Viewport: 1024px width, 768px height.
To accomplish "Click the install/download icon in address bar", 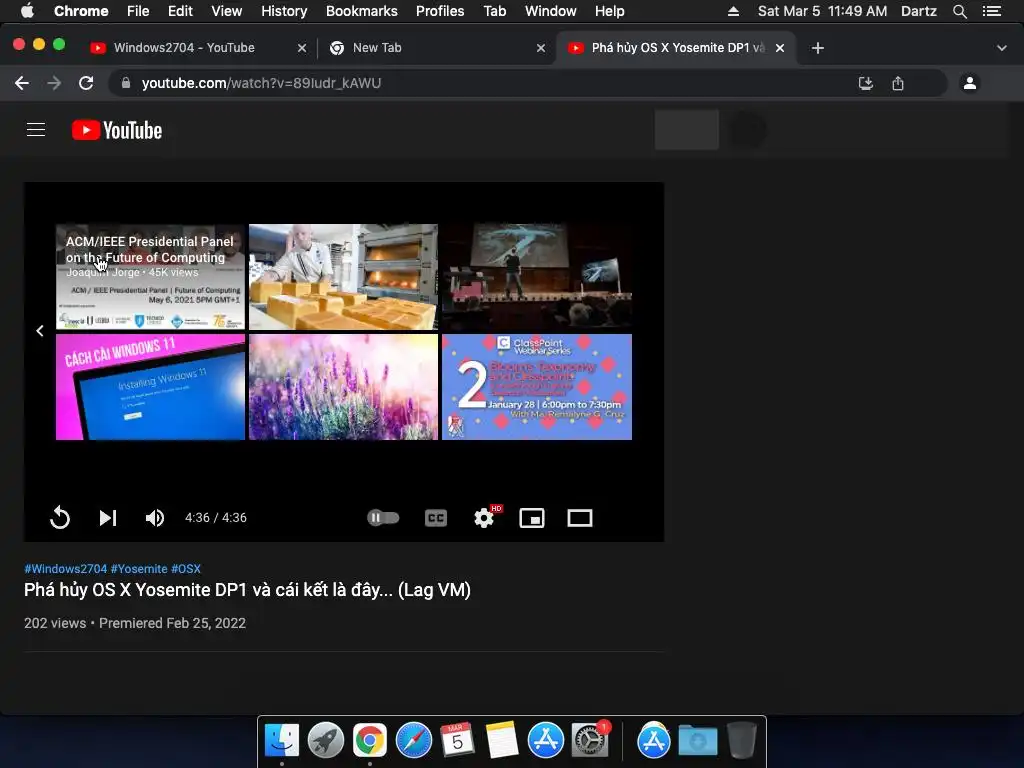I will tap(866, 83).
